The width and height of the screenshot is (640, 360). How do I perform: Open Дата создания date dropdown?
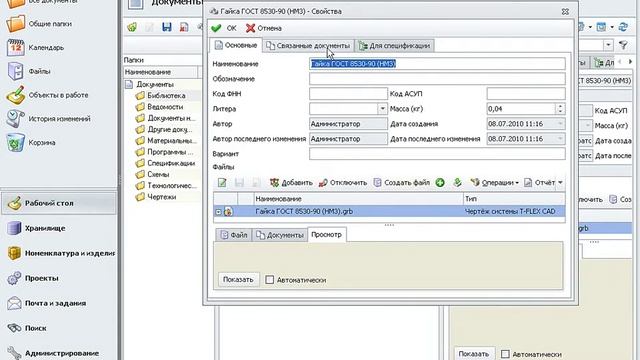tap(560, 124)
